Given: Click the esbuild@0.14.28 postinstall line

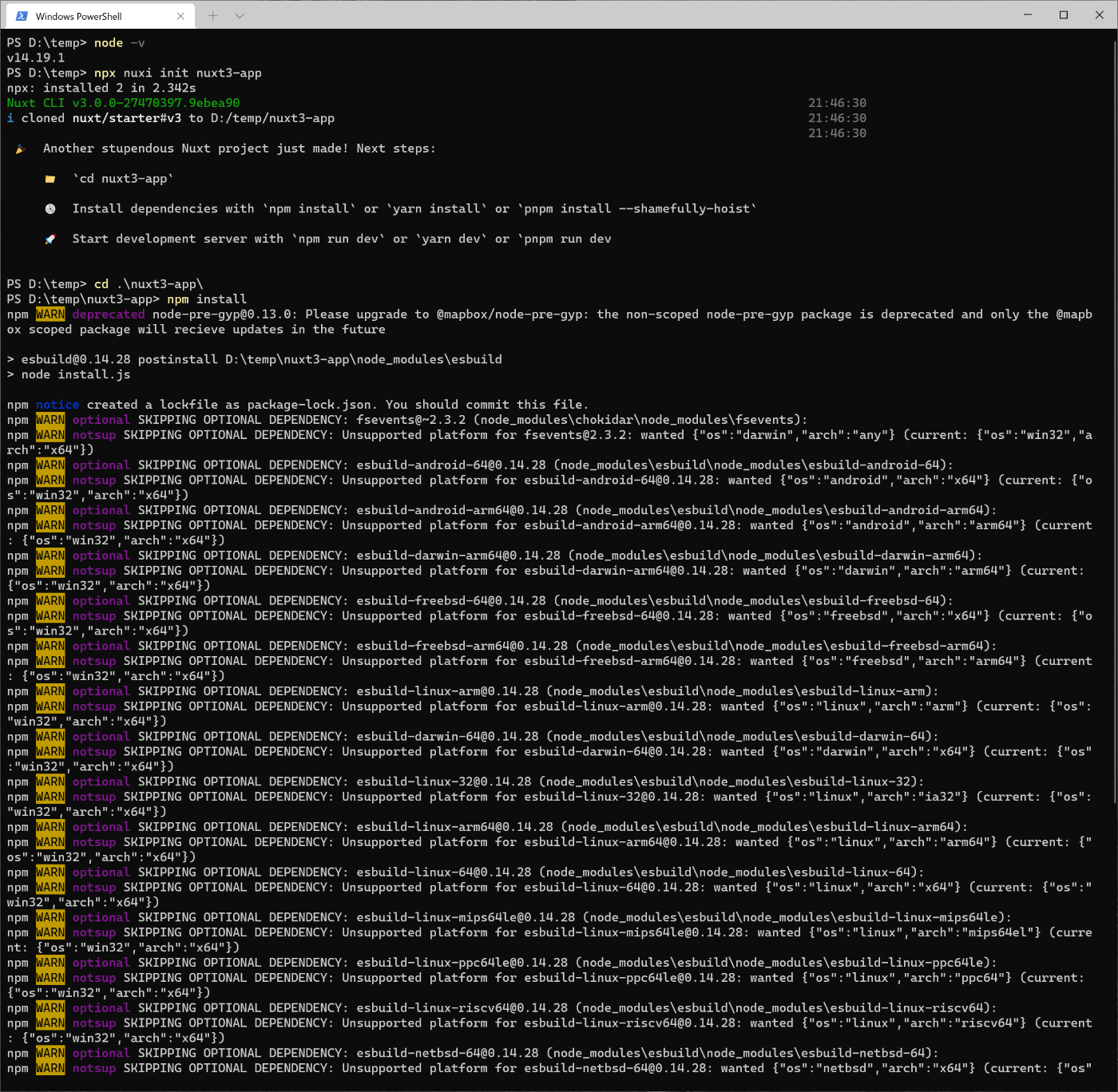Looking at the screenshot, I should (255, 360).
